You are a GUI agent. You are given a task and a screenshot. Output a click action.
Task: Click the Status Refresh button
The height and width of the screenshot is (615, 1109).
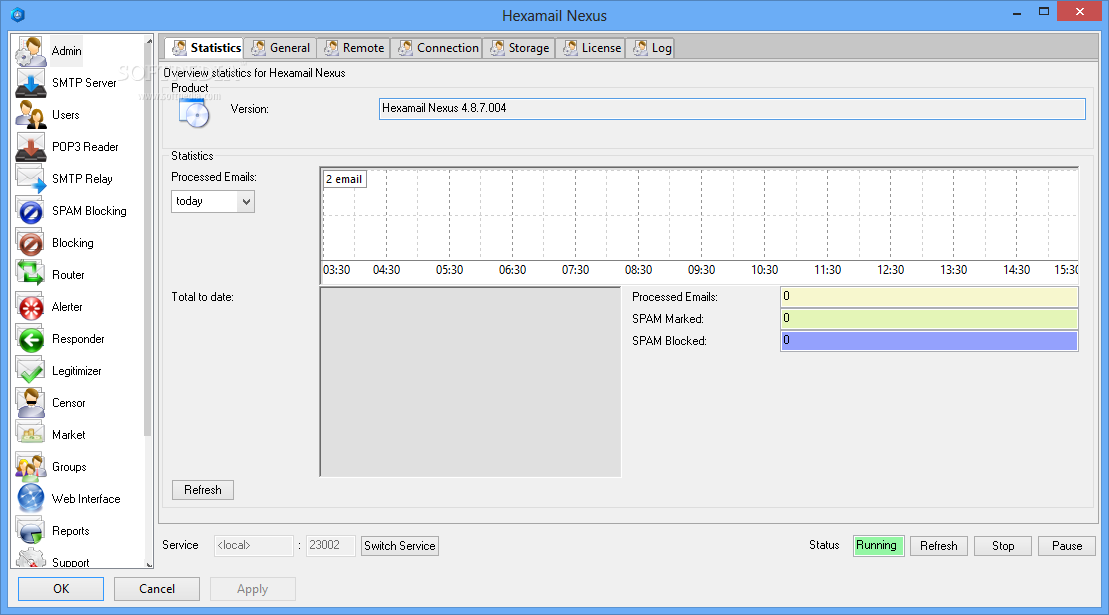pos(939,546)
